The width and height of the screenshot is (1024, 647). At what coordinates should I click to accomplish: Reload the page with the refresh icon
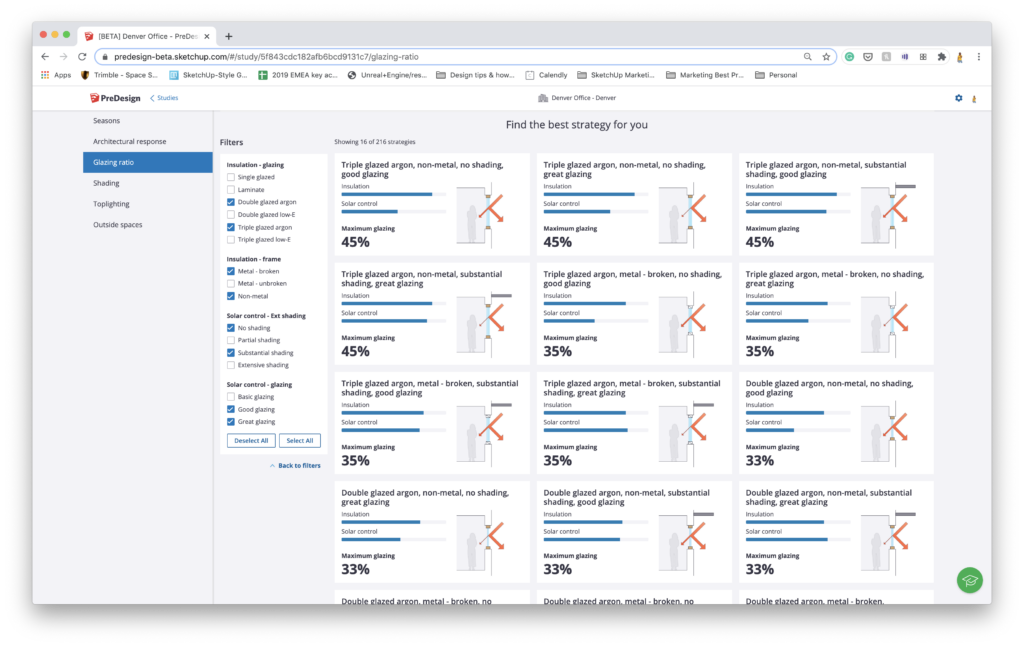click(82, 57)
